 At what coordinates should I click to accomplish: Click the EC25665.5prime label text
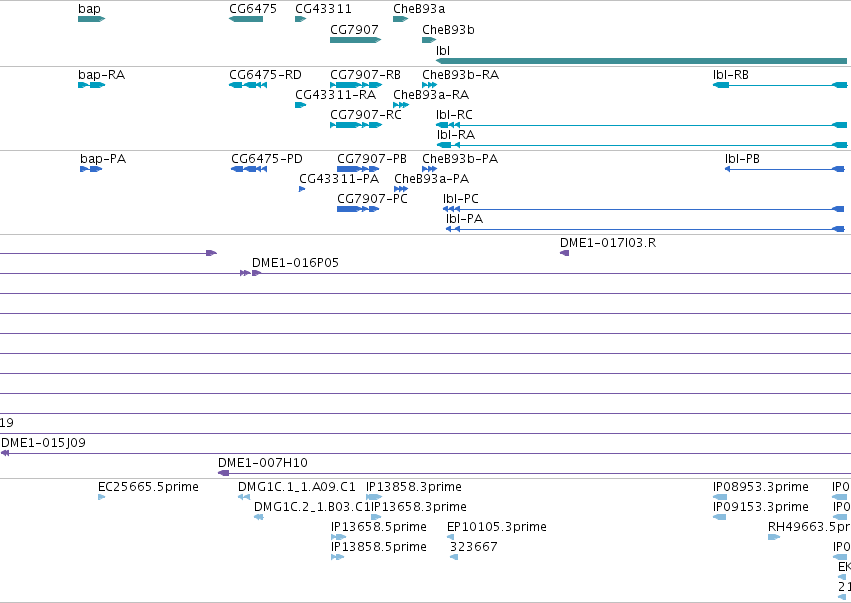(x=148, y=487)
